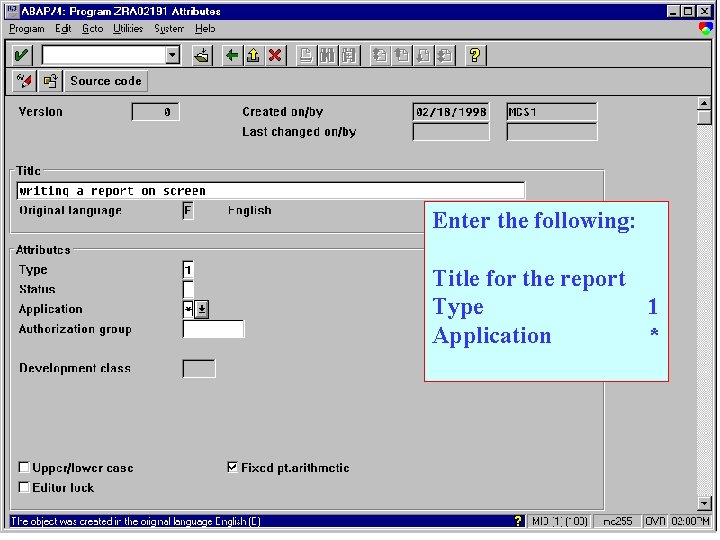720x540 pixels.
Task: Click the empty Last changed by user field
Action: (x=551, y=132)
